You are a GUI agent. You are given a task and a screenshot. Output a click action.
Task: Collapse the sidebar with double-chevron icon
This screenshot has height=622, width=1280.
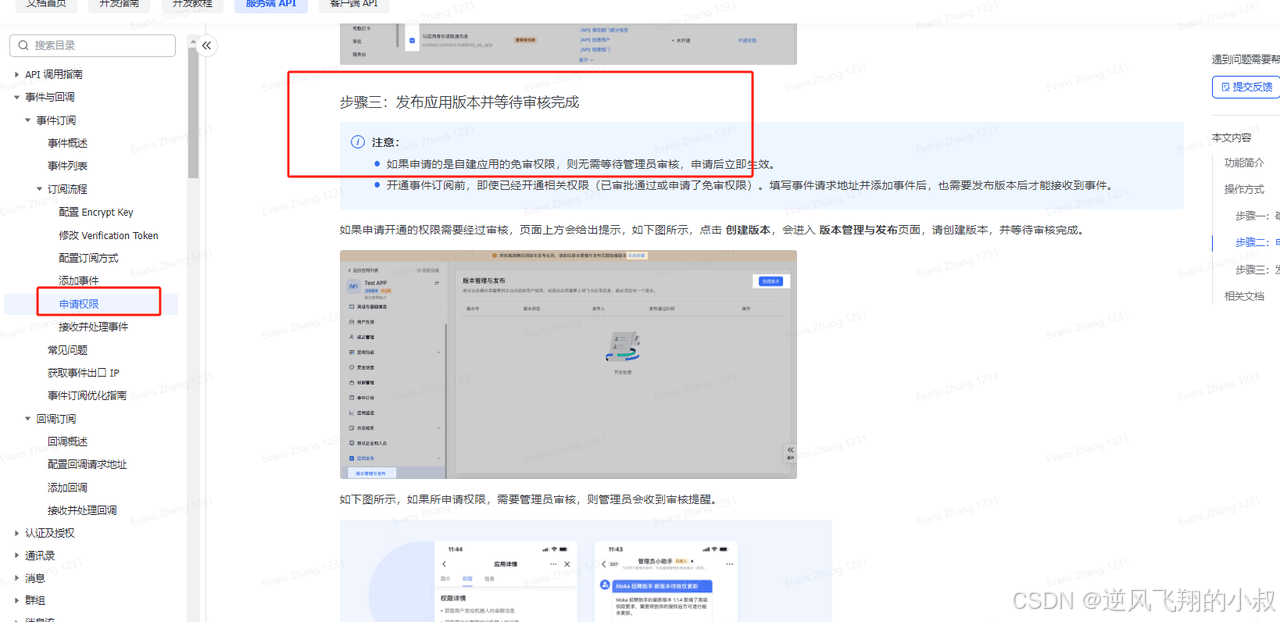(207, 45)
